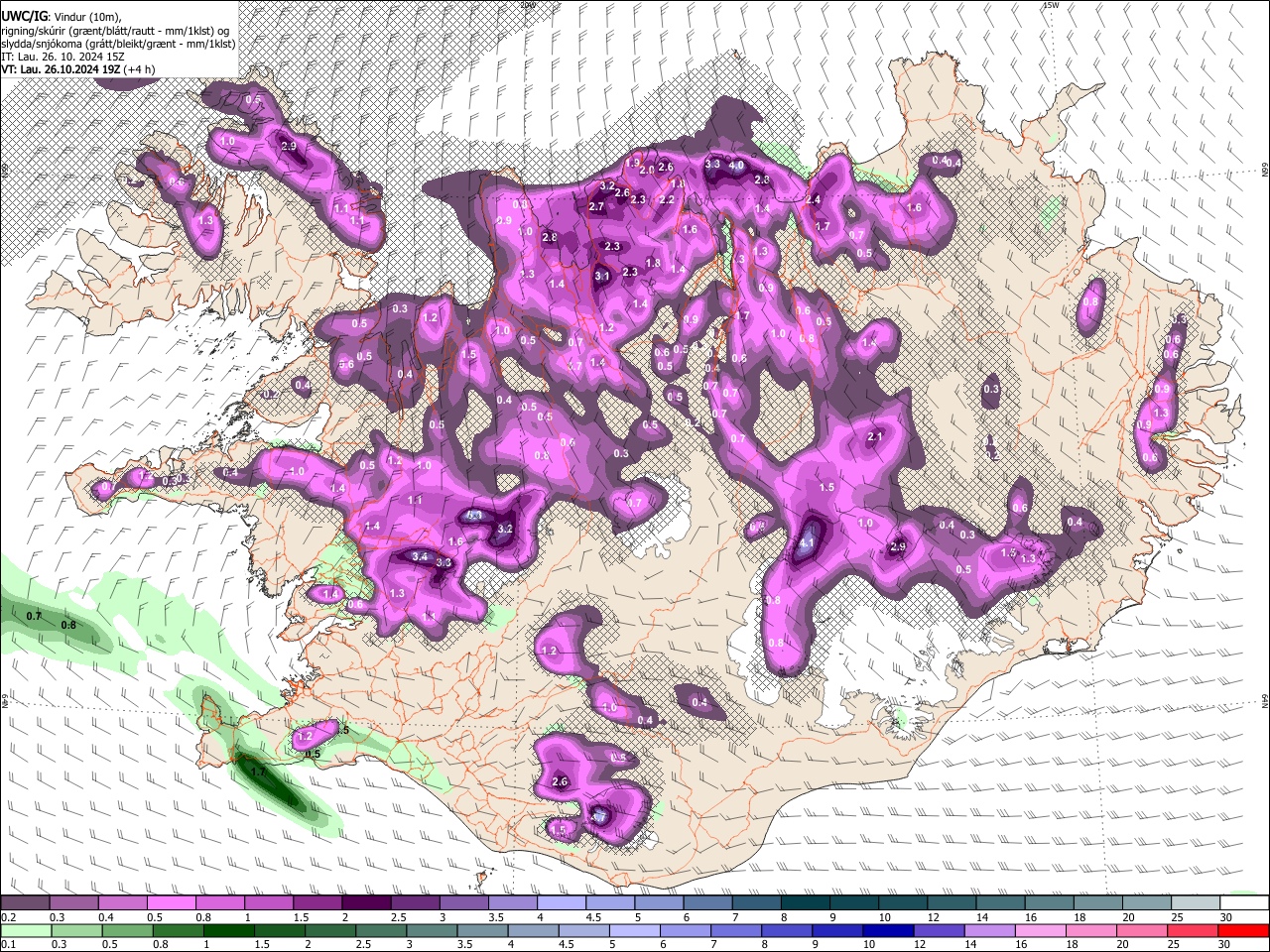Image resolution: width=1270 pixels, height=952 pixels.
Task: Click the 4.0 snowfall value on the north coast
Action: coord(736,166)
